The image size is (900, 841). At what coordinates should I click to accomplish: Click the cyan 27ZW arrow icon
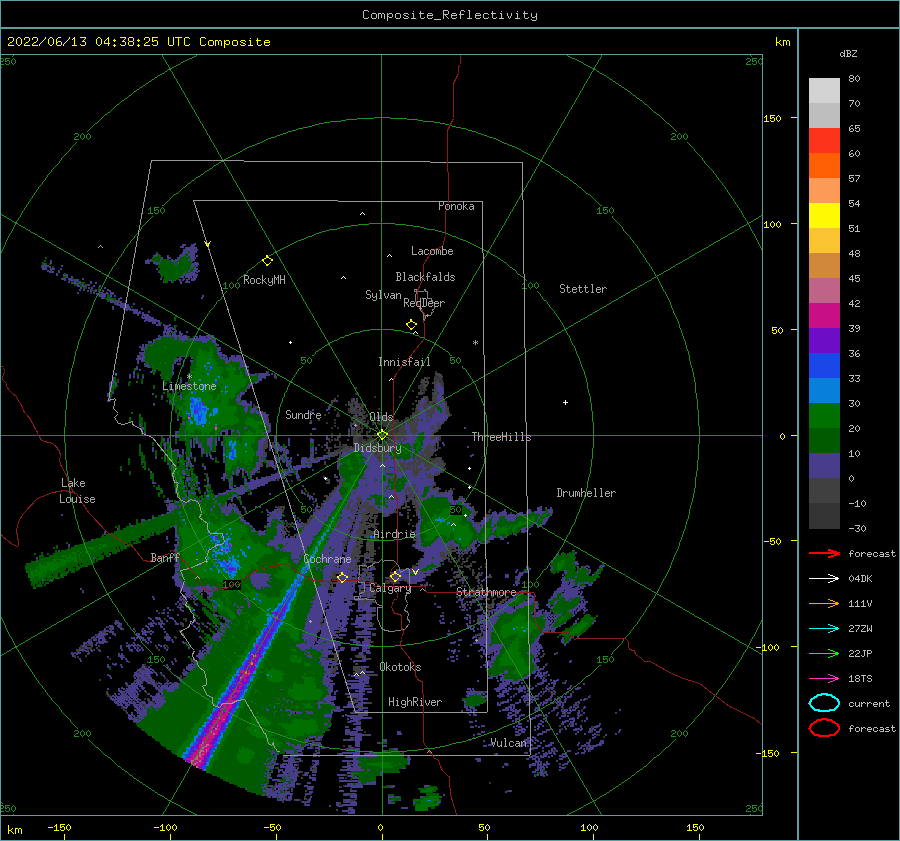(x=824, y=629)
